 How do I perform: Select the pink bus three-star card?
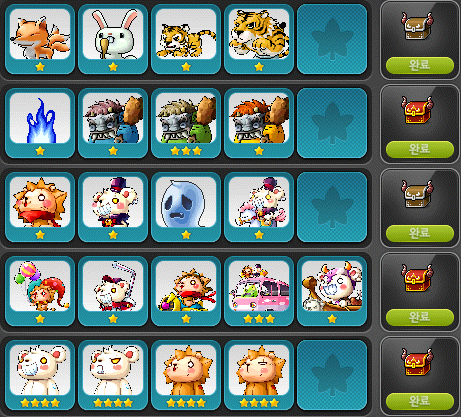click(259, 291)
